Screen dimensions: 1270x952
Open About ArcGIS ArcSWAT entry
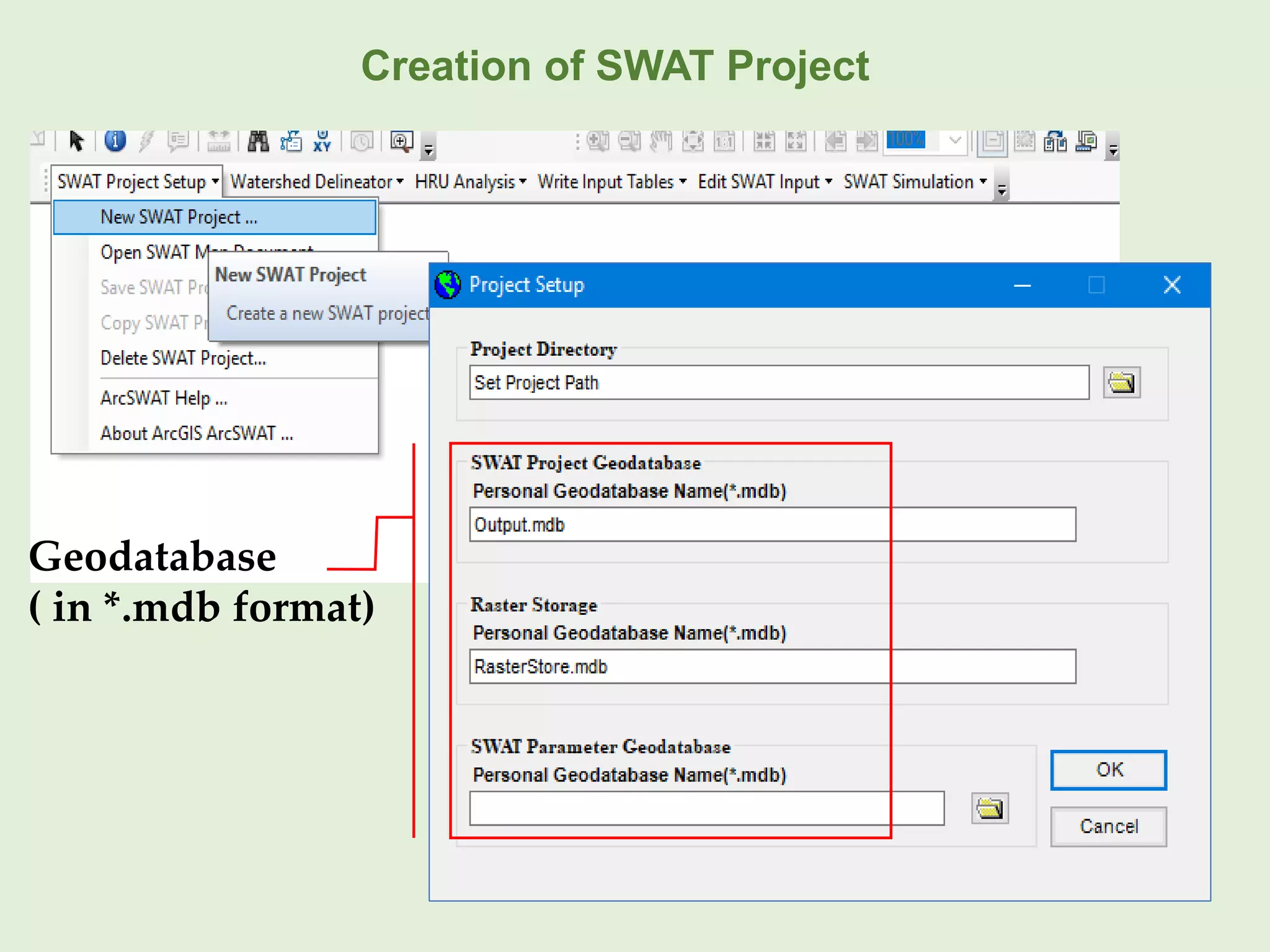click(215, 433)
